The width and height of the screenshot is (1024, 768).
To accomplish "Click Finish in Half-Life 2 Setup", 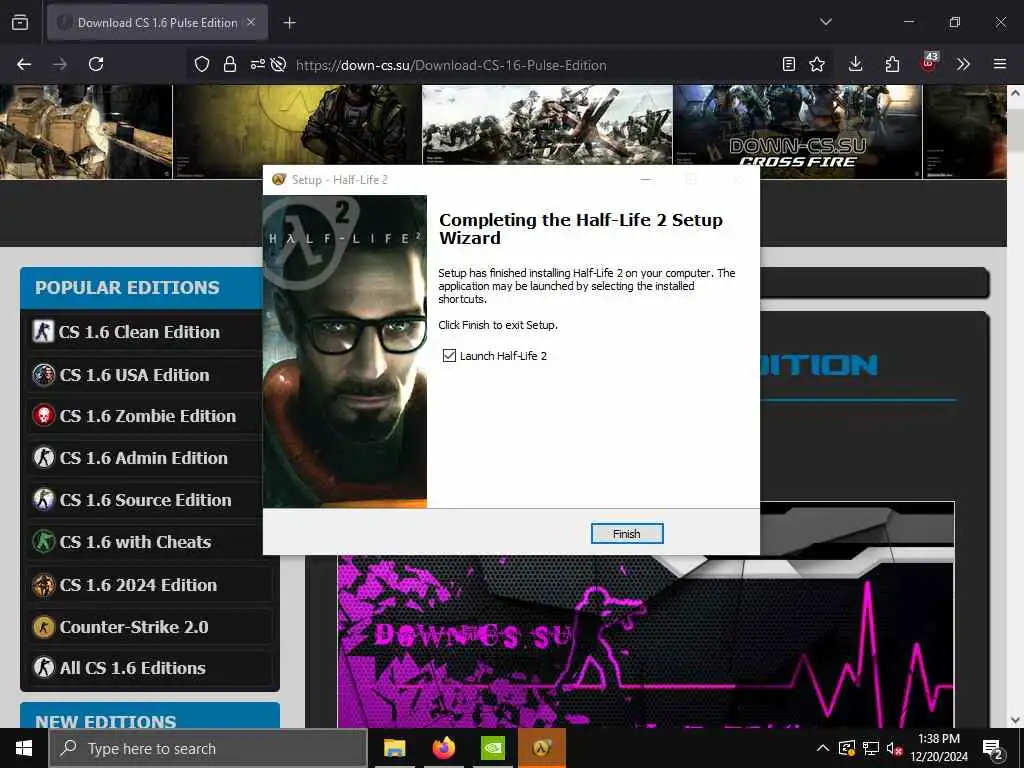I will (627, 534).
